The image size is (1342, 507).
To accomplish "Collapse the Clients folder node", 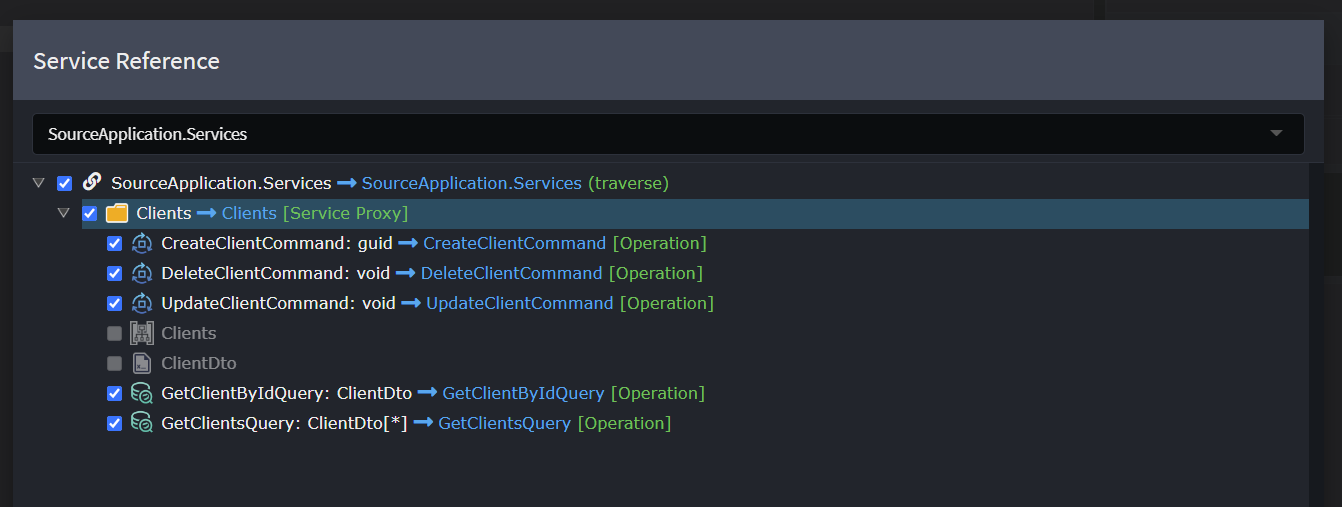I will (x=64, y=213).
